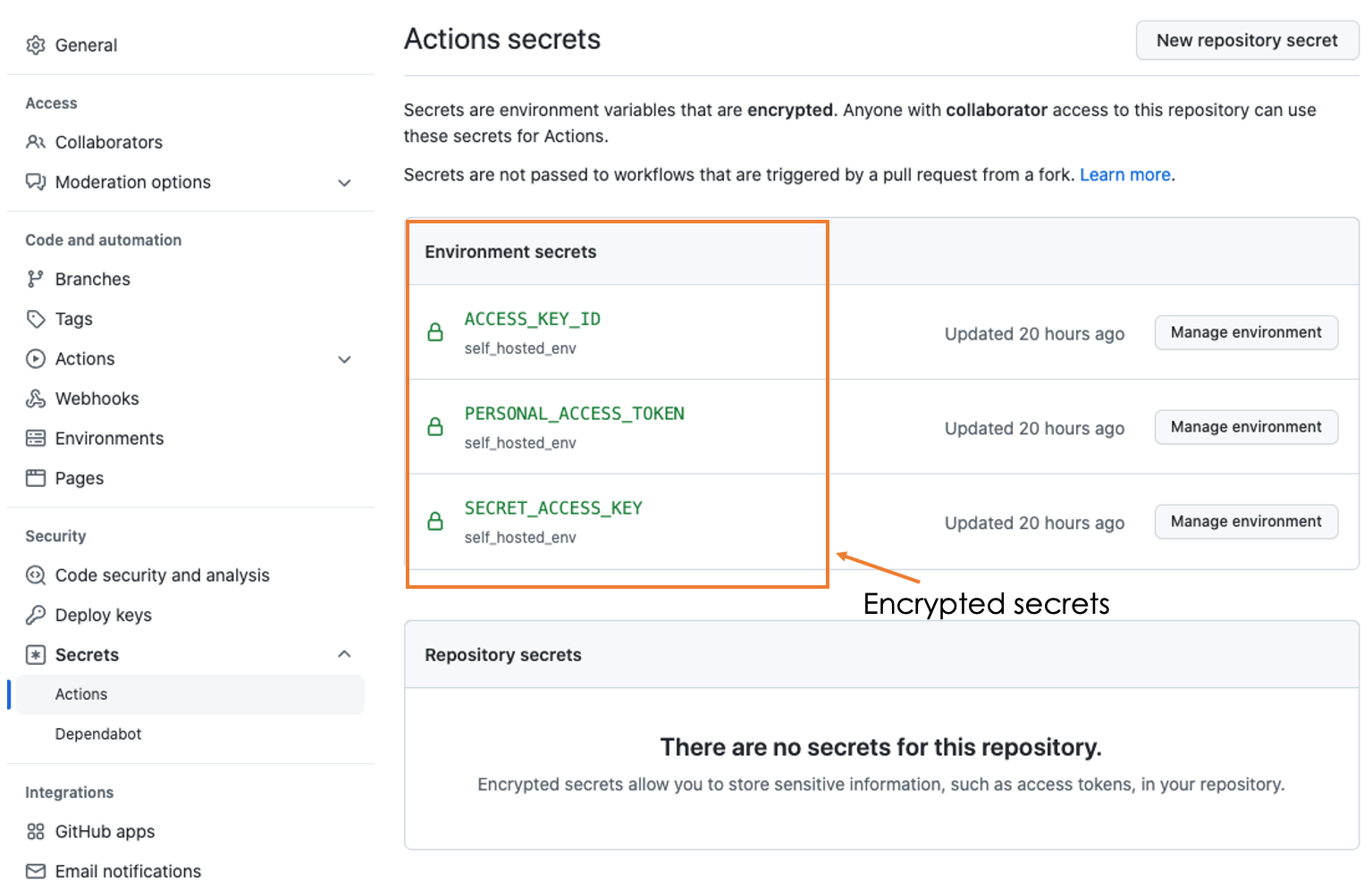Expand the Moderation options chevron
The image size is (1372, 889).
(344, 183)
